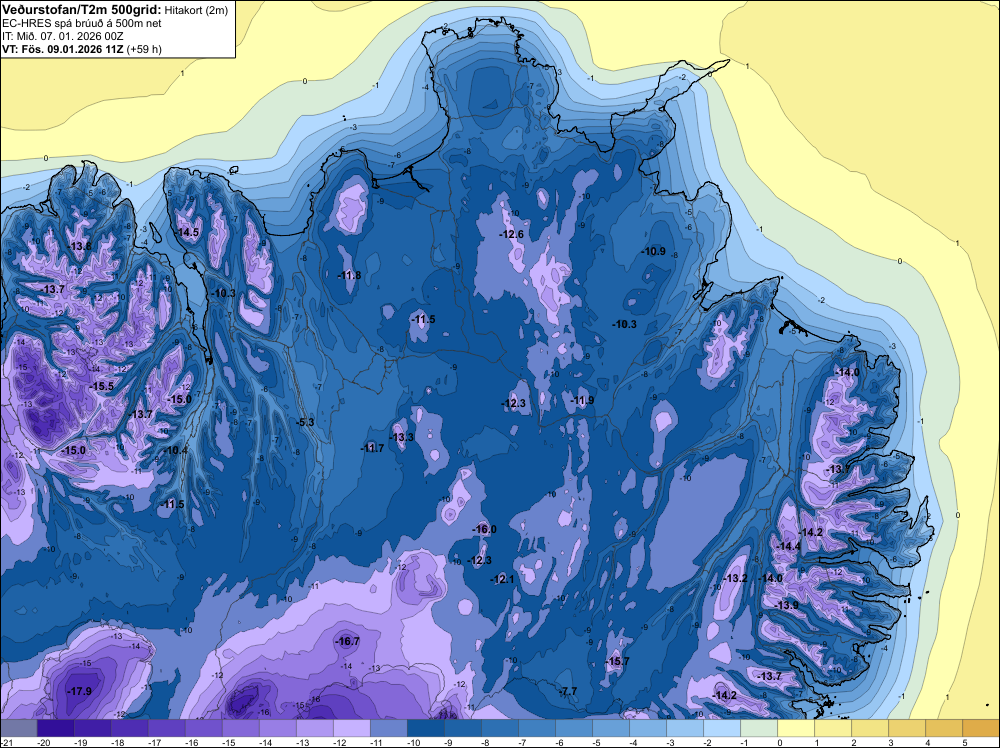This screenshot has height=748, width=1000.
Task: Click the -14.5 temperature label
Action: 187,232
